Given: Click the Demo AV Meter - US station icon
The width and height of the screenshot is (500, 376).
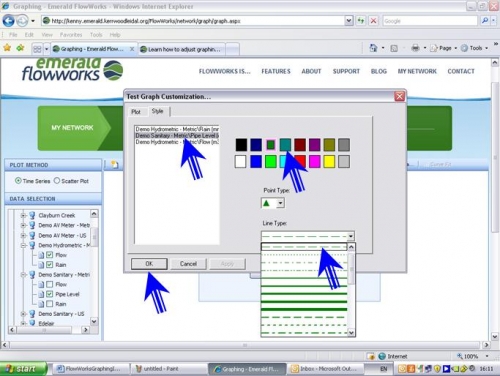Looking at the screenshot, I should tap(32, 235).
